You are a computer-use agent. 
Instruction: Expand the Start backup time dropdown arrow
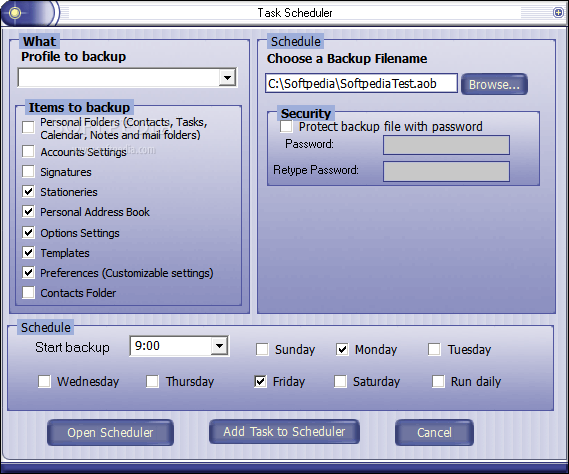click(219, 346)
